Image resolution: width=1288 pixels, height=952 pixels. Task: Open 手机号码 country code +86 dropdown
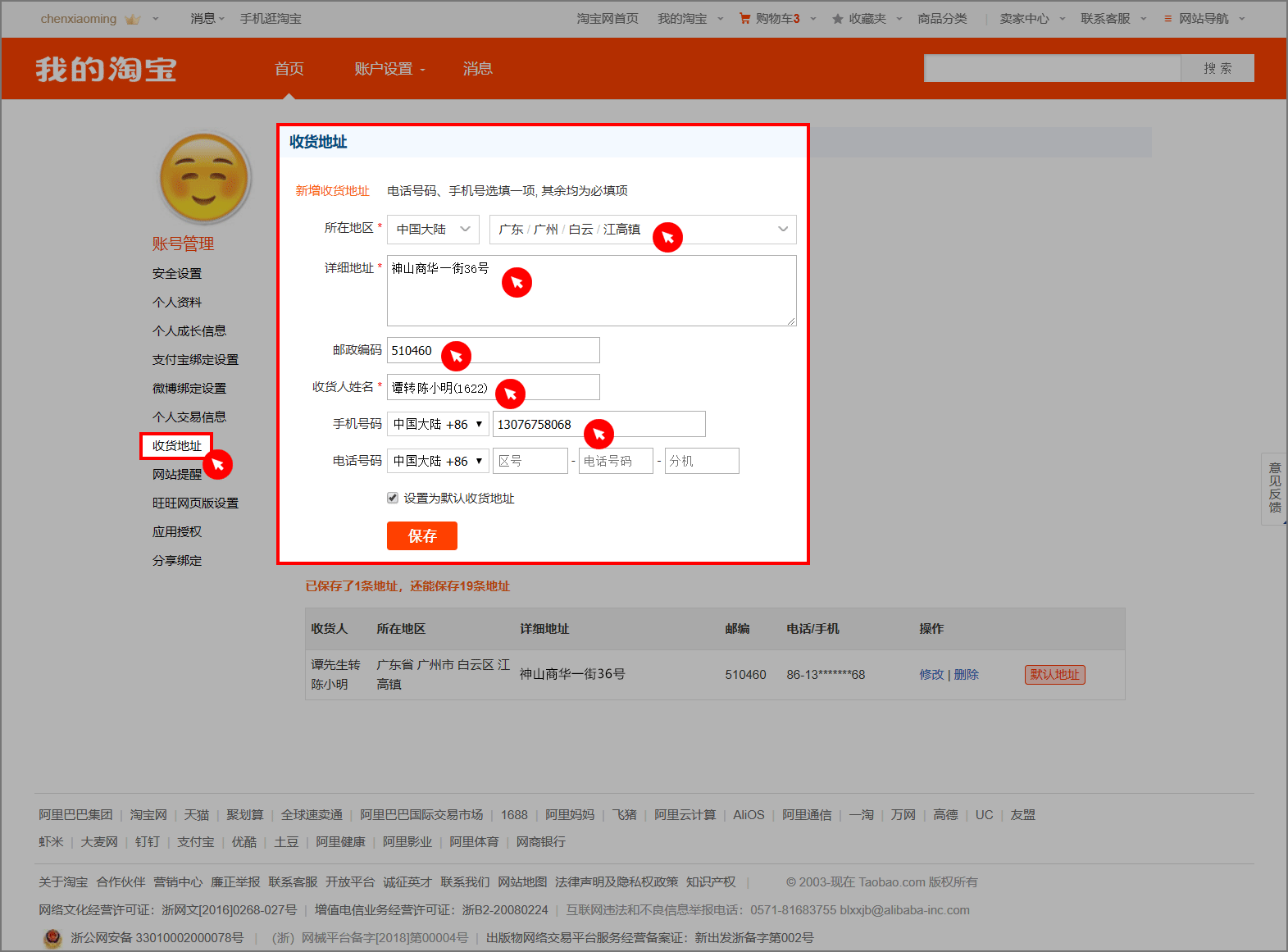click(x=438, y=424)
